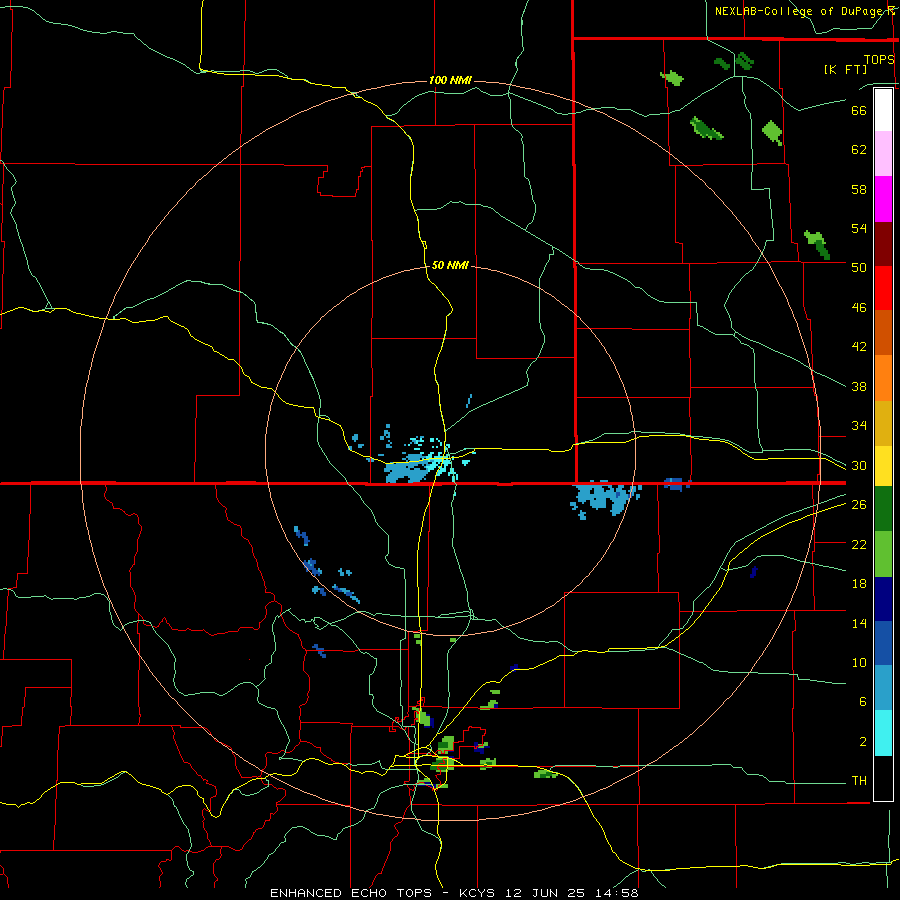Click the '66' legend scale value
Viewport: 900px width, 900px height.
pyautogui.click(x=859, y=110)
